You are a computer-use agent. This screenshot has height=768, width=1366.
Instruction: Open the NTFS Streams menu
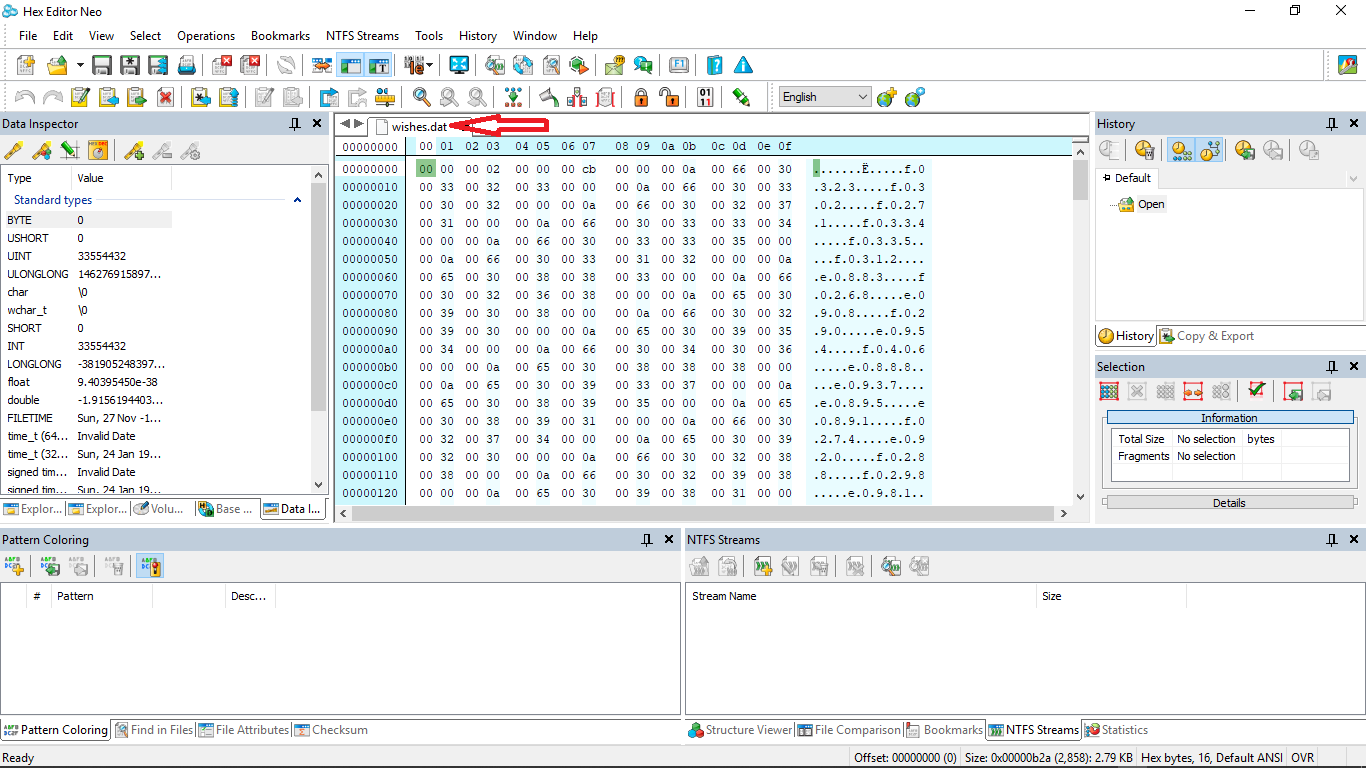[362, 35]
